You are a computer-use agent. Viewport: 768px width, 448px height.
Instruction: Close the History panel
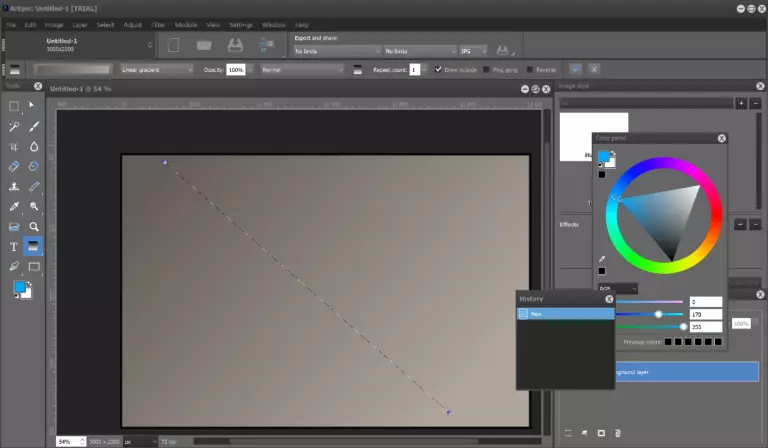[x=609, y=299]
